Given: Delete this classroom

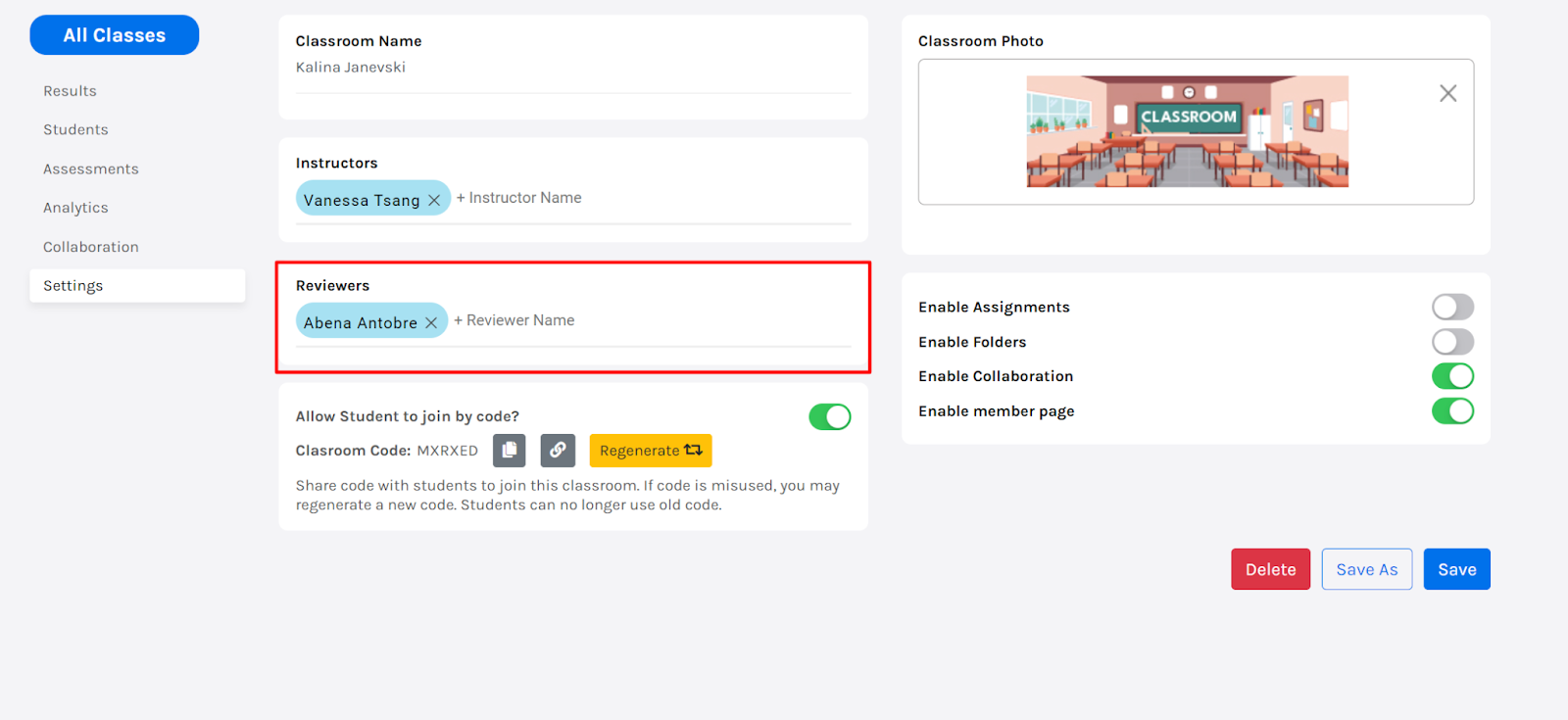Looking at the screenshot, I should (1270, 569).
